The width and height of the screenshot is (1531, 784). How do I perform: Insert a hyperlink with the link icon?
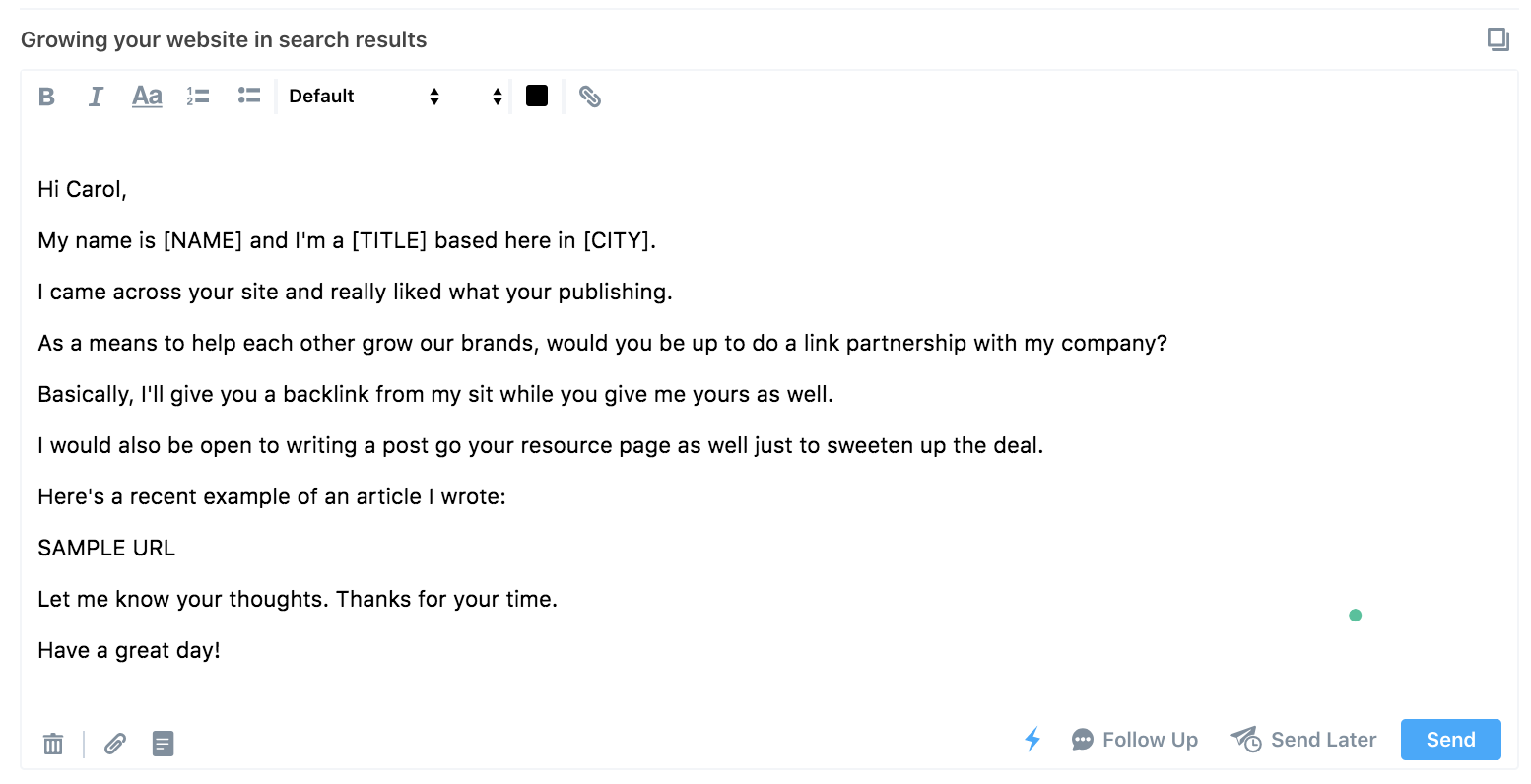pos(590,97)
